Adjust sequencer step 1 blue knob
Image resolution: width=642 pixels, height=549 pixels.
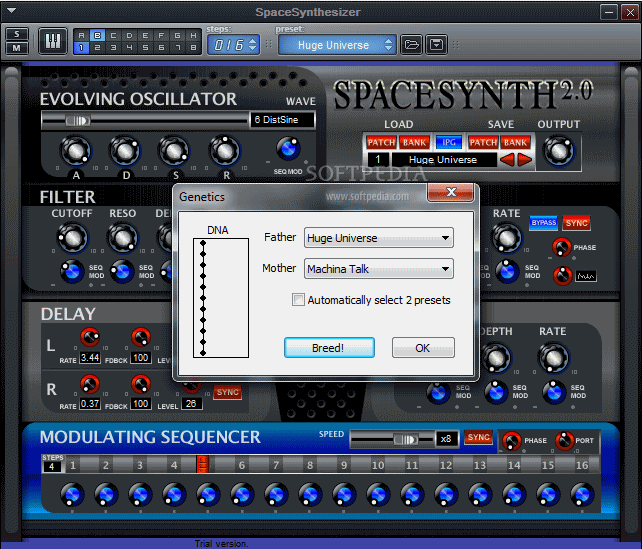click(x=72, y=495)
